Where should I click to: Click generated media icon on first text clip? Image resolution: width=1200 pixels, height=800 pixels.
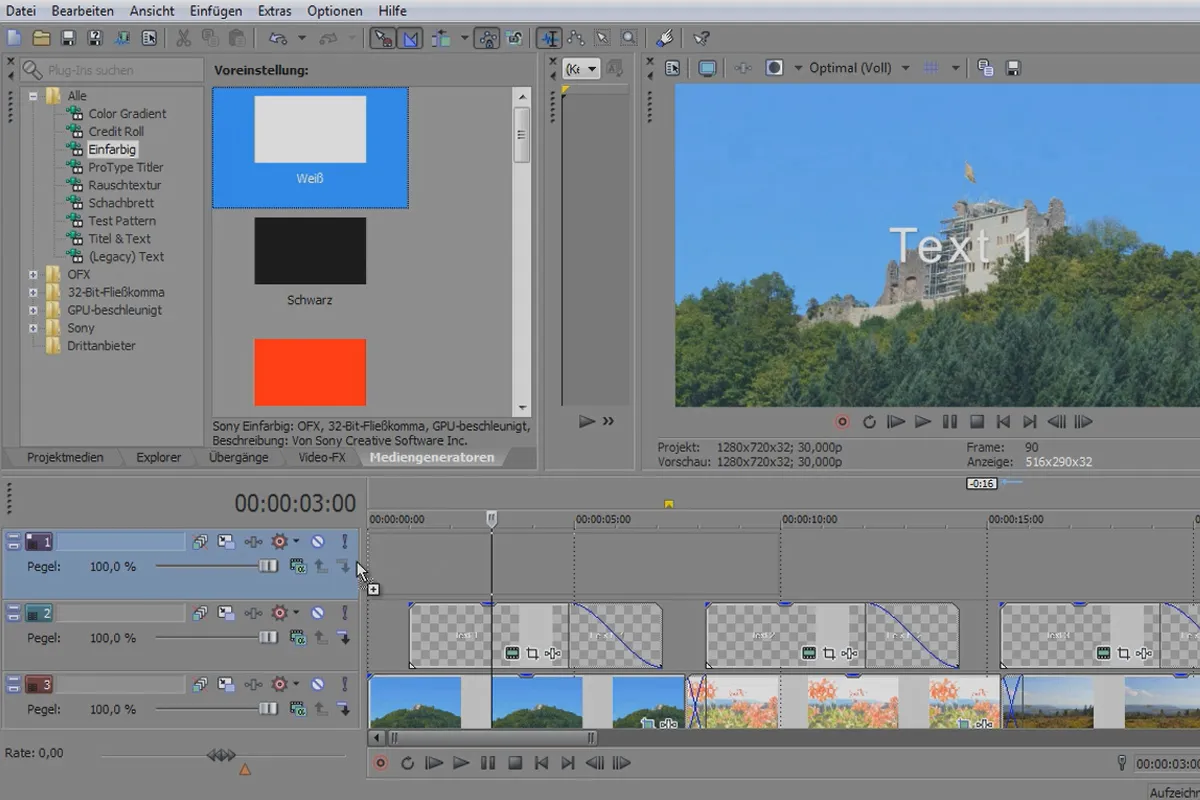[512, 654]
